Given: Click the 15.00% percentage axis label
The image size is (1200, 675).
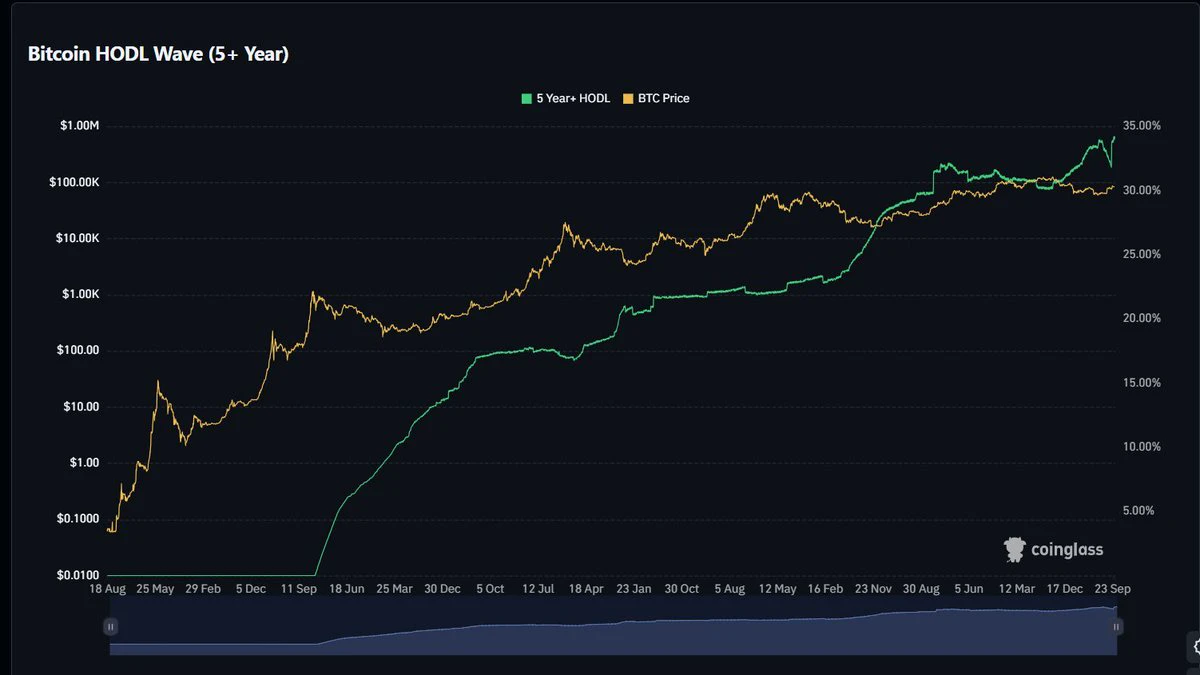Looking at the screenshot, I should [1142, 382].
